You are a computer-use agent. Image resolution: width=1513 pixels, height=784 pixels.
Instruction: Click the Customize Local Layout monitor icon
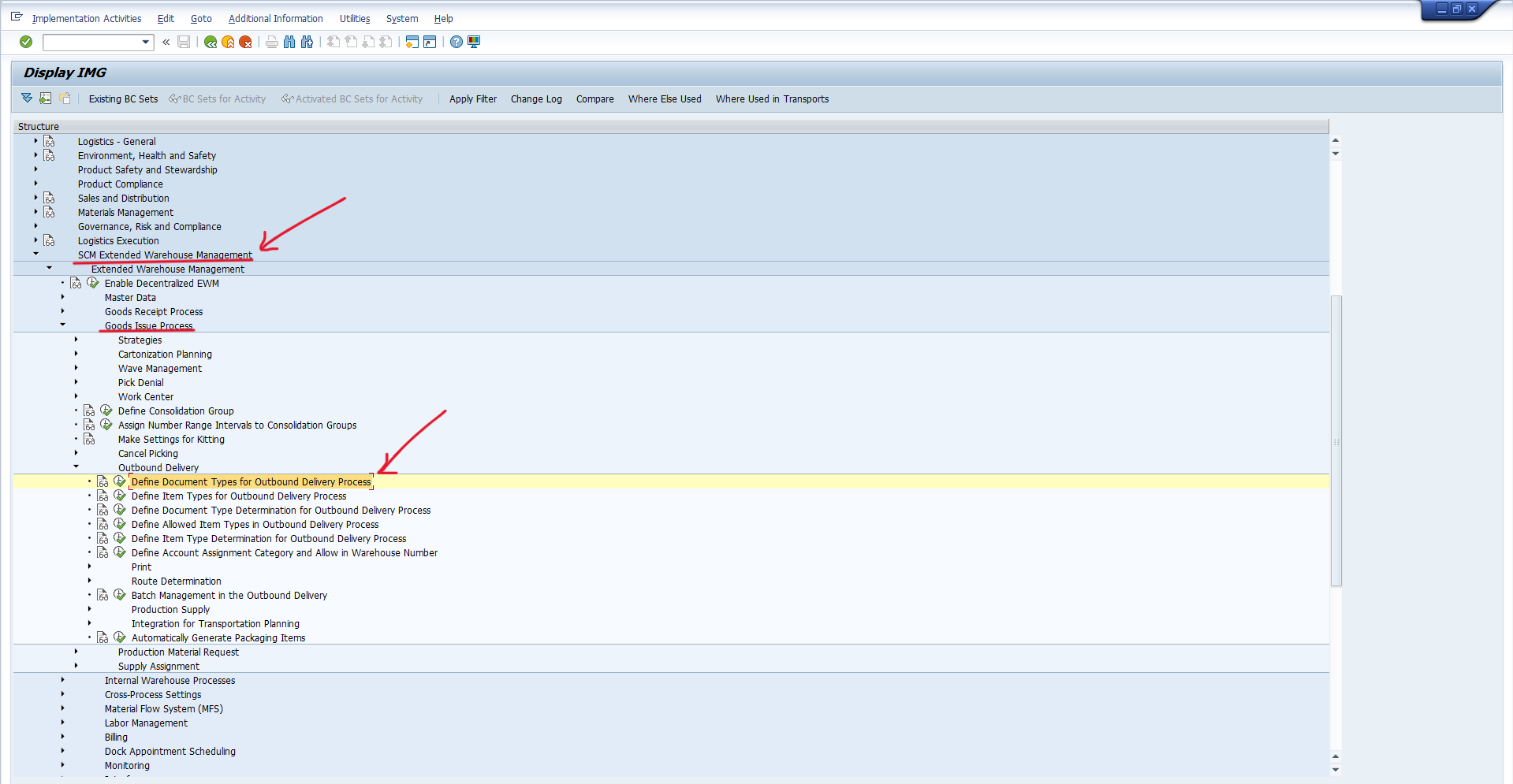tap(474, 42)
